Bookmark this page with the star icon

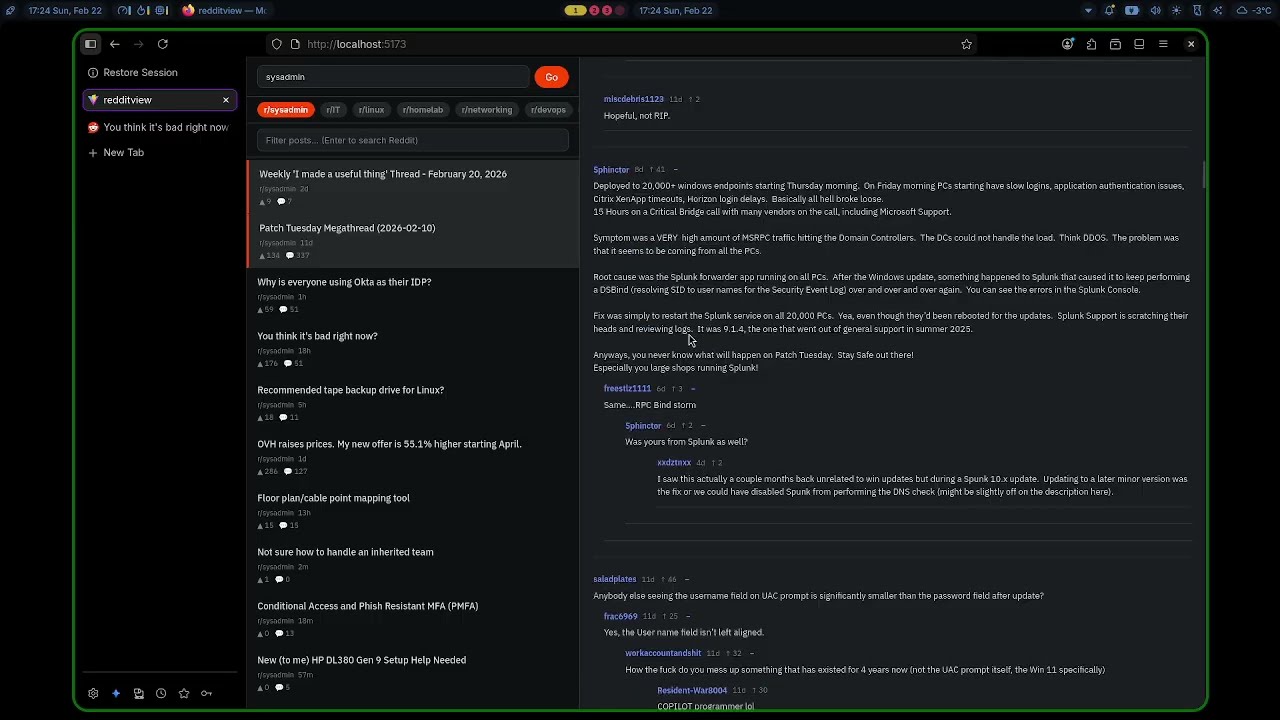pyautogui.click(x=966, y=44)
